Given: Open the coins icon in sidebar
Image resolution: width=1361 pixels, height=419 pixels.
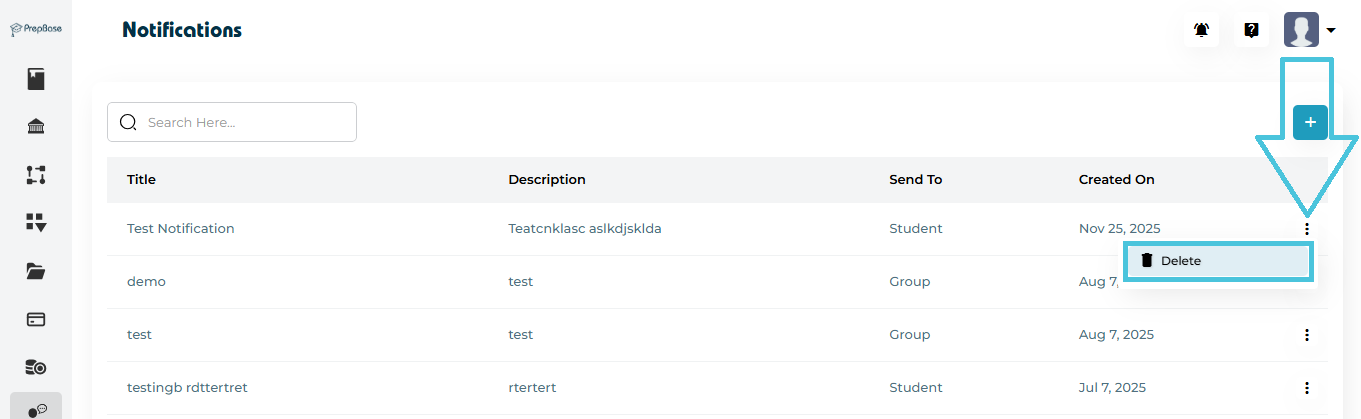Looking at the screenshot, I should pos(36,367).
